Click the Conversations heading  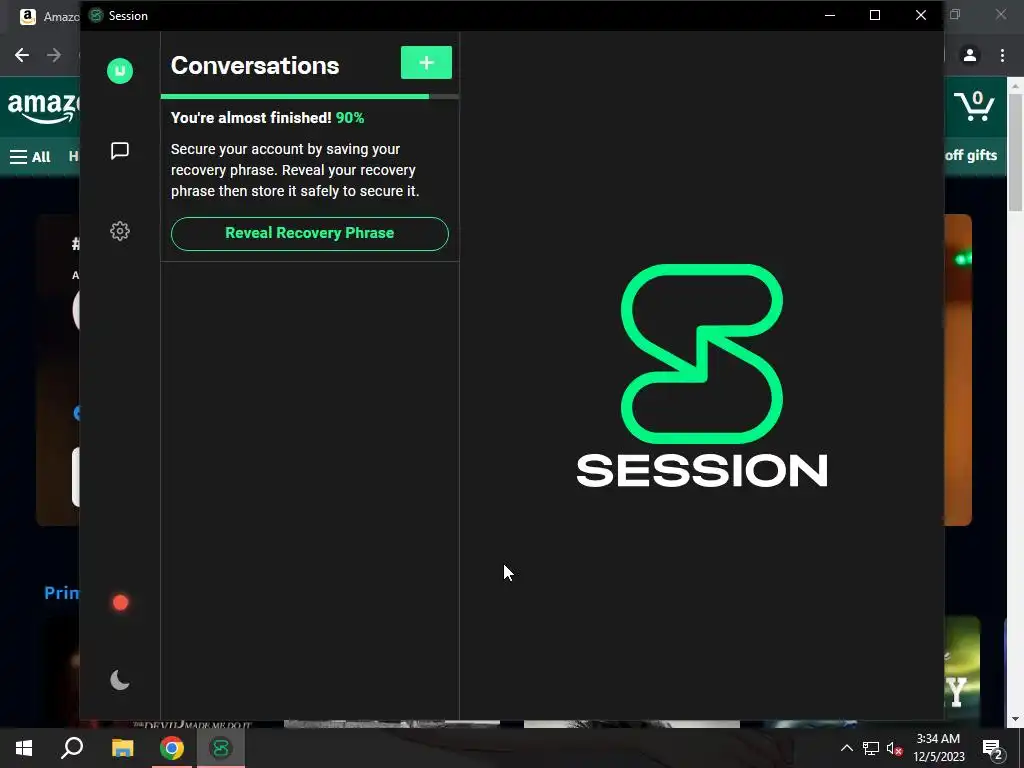coord(255,65)
